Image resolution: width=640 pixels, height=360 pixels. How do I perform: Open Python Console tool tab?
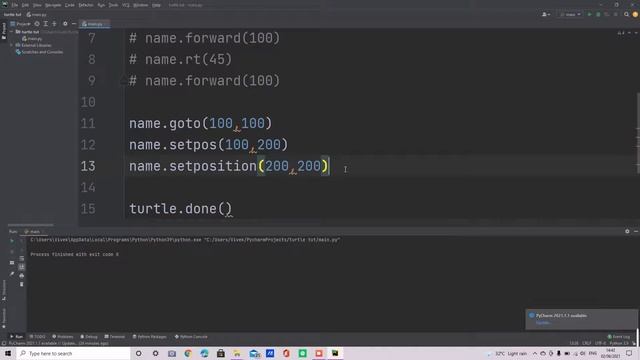coord(191,337)
